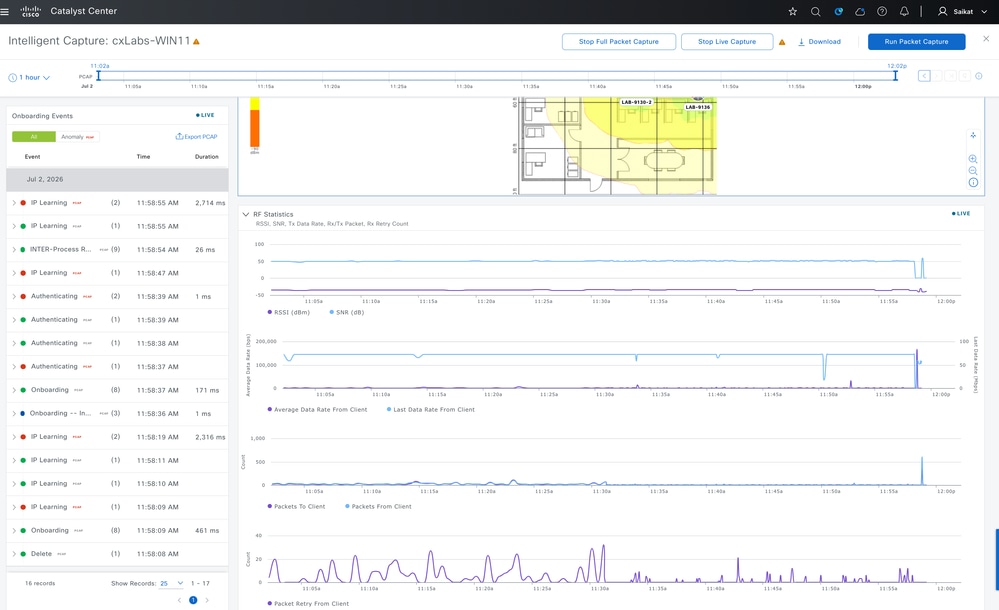Toggle Last Data Rate From Client series
Viewport: 999px width, 610px height.
(x=431, y=409)
